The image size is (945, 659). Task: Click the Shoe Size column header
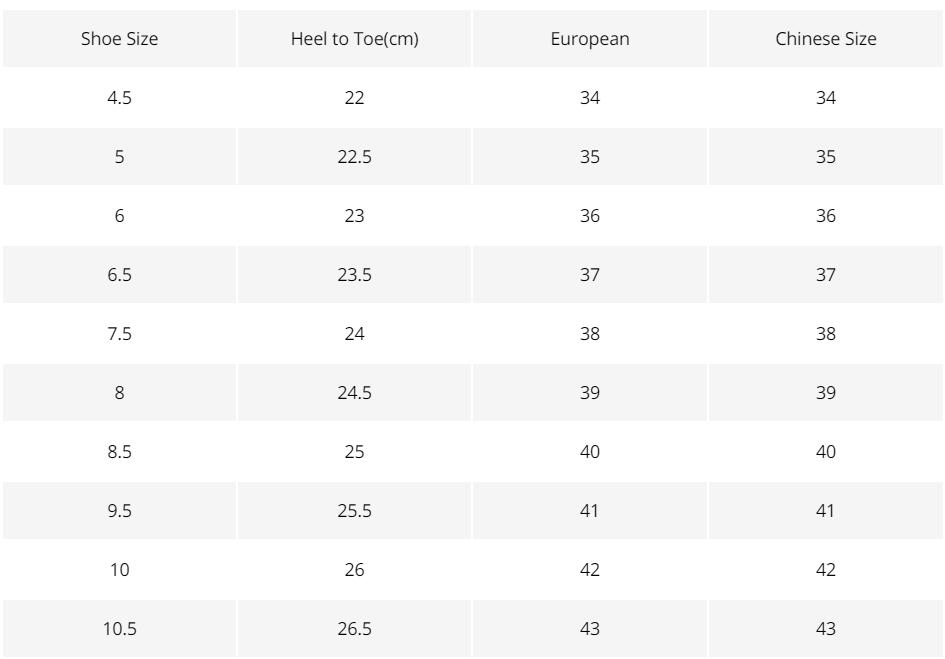(x=119, y=39)
